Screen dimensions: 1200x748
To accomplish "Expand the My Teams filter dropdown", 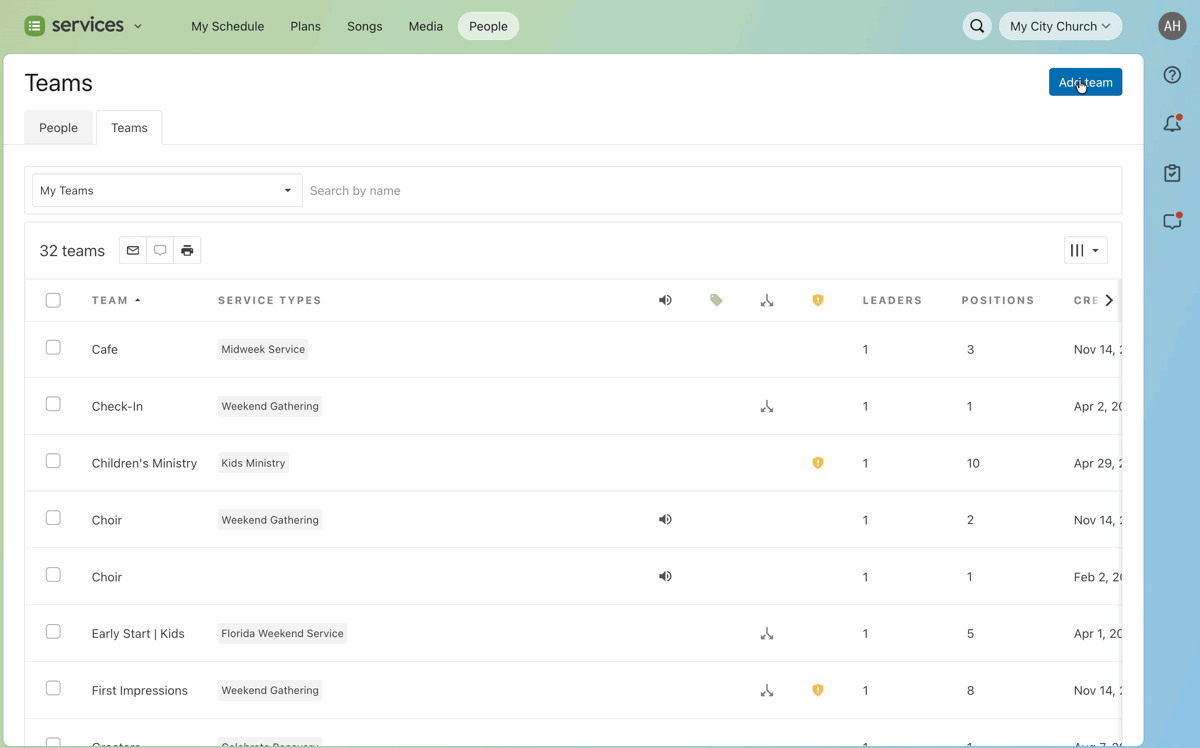I will (x=167, y=190).
